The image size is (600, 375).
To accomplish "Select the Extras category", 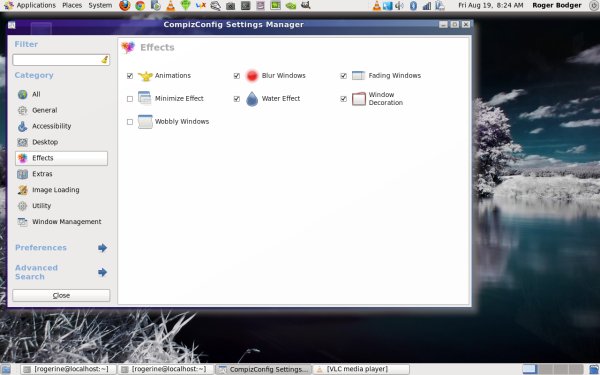I will tap(61, 174).
